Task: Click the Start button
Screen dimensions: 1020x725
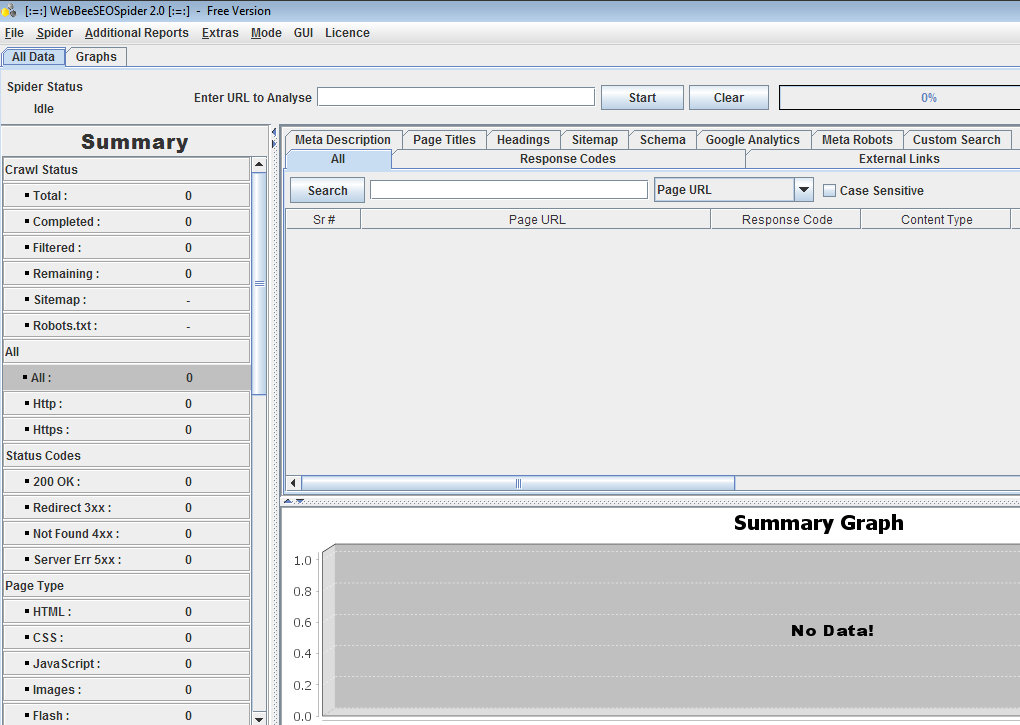Action: pyautogui.click(x=642, y=98)
